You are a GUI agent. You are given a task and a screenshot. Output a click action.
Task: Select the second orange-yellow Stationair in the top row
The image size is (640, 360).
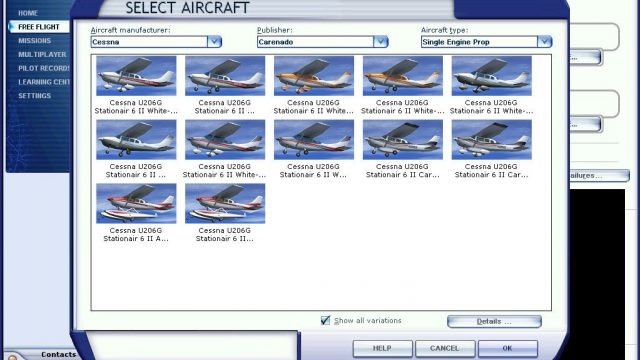tap(402, 76)
